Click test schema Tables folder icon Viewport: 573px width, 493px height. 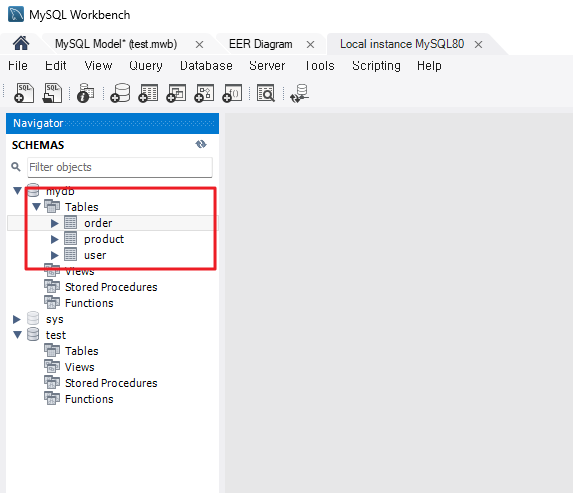(x=52, y=350)
